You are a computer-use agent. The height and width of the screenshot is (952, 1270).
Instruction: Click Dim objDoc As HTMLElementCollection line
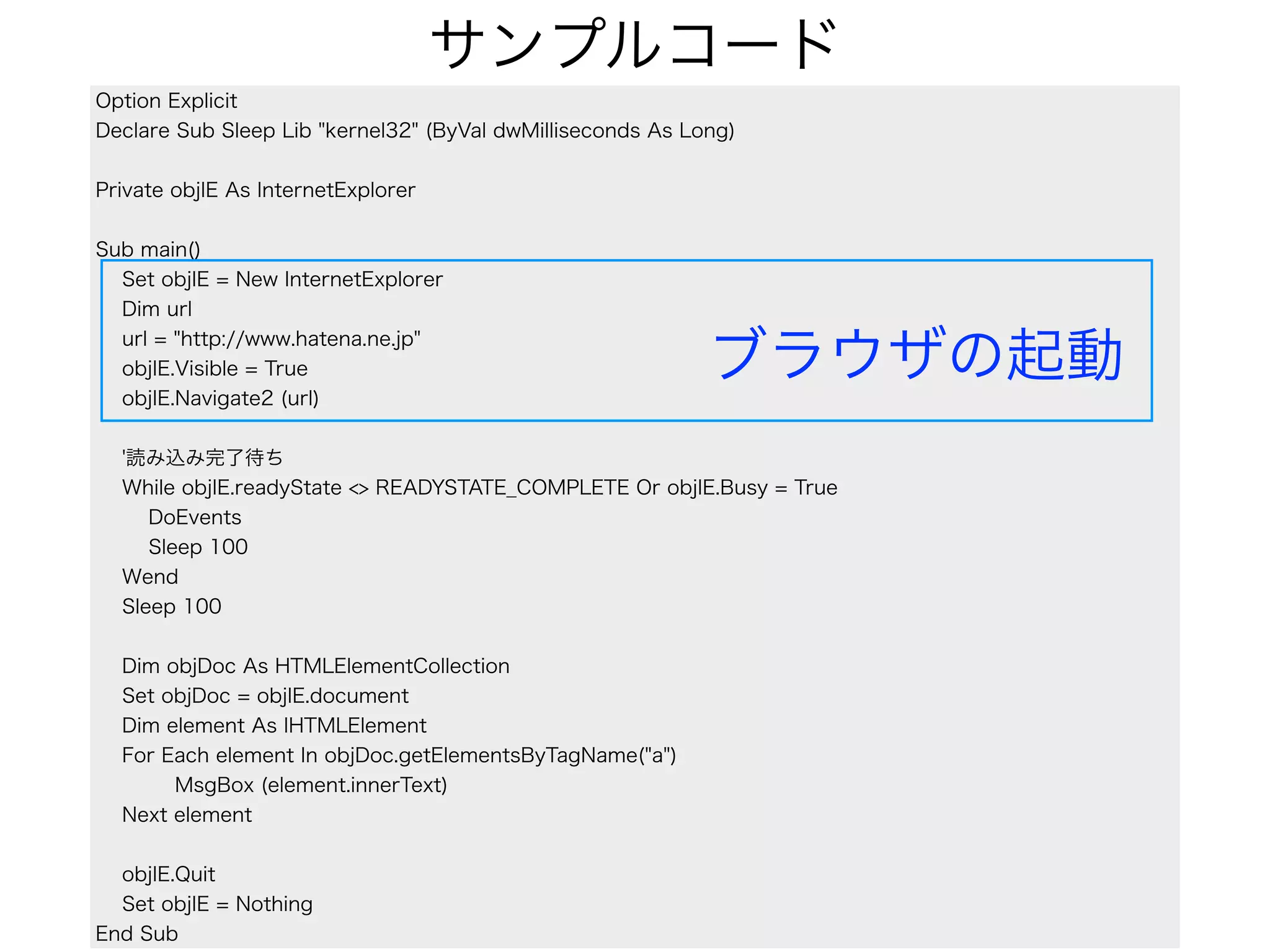coord(316,666)
